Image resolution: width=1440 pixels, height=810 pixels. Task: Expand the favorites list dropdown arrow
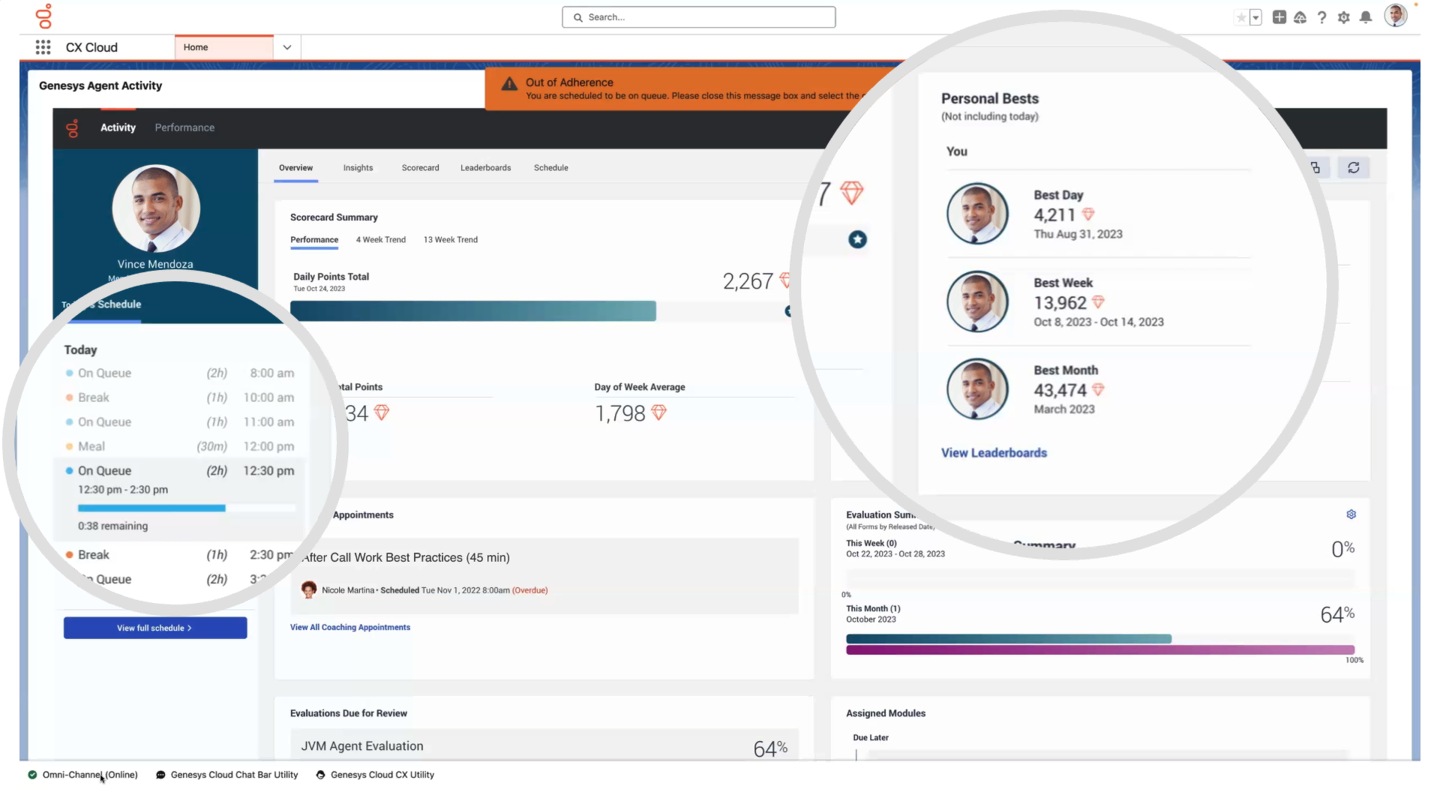(x=1256, y=17)
